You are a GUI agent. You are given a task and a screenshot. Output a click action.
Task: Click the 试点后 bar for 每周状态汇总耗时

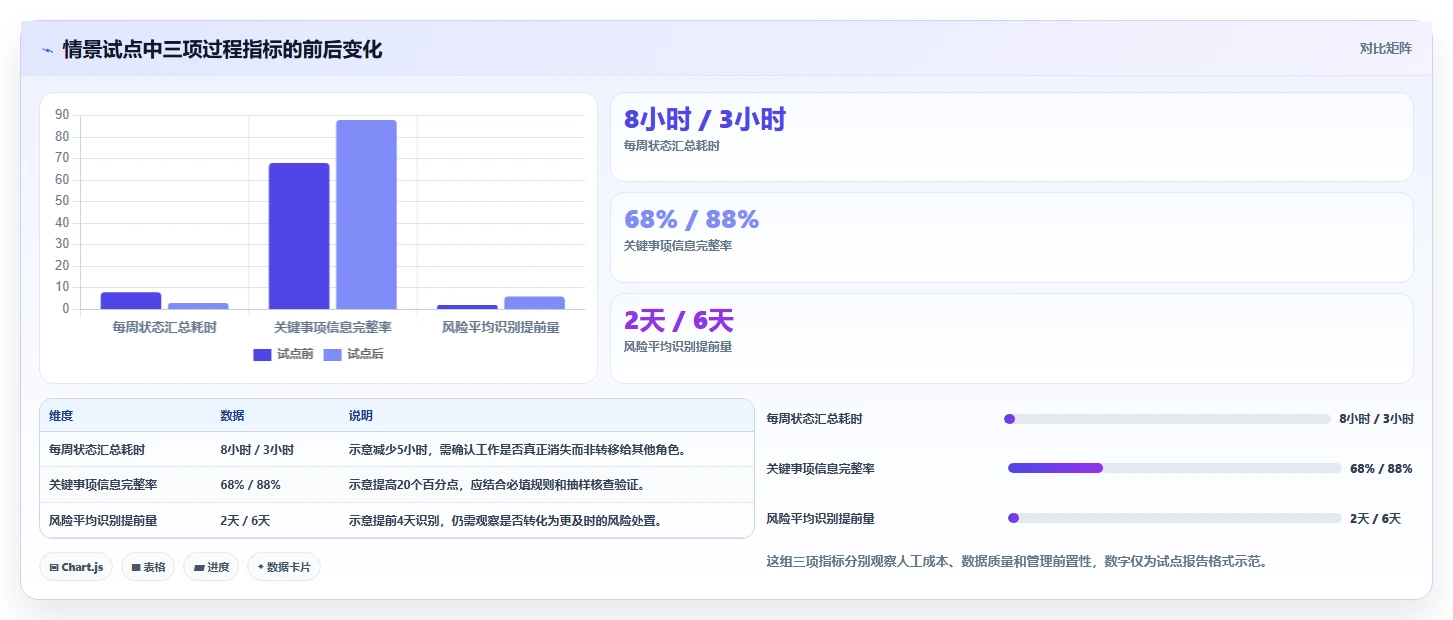198,306
